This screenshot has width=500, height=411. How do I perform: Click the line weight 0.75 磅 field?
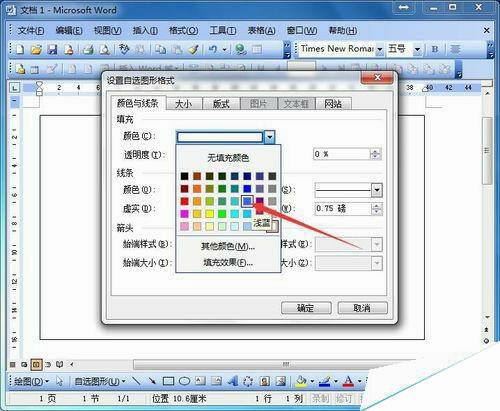click(x=343, y=209)
